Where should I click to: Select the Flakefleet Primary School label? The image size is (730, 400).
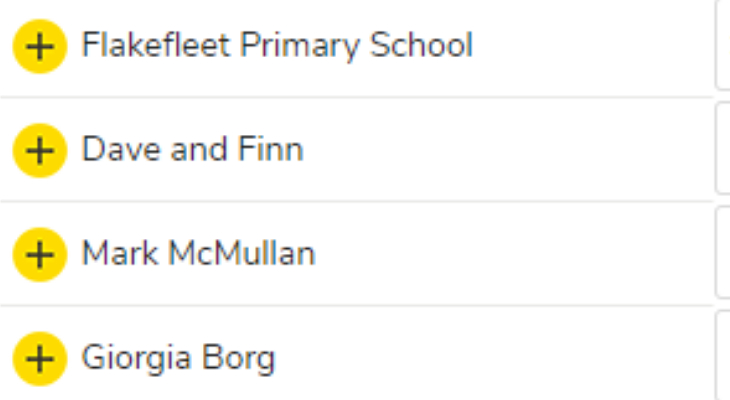(277, 46)
